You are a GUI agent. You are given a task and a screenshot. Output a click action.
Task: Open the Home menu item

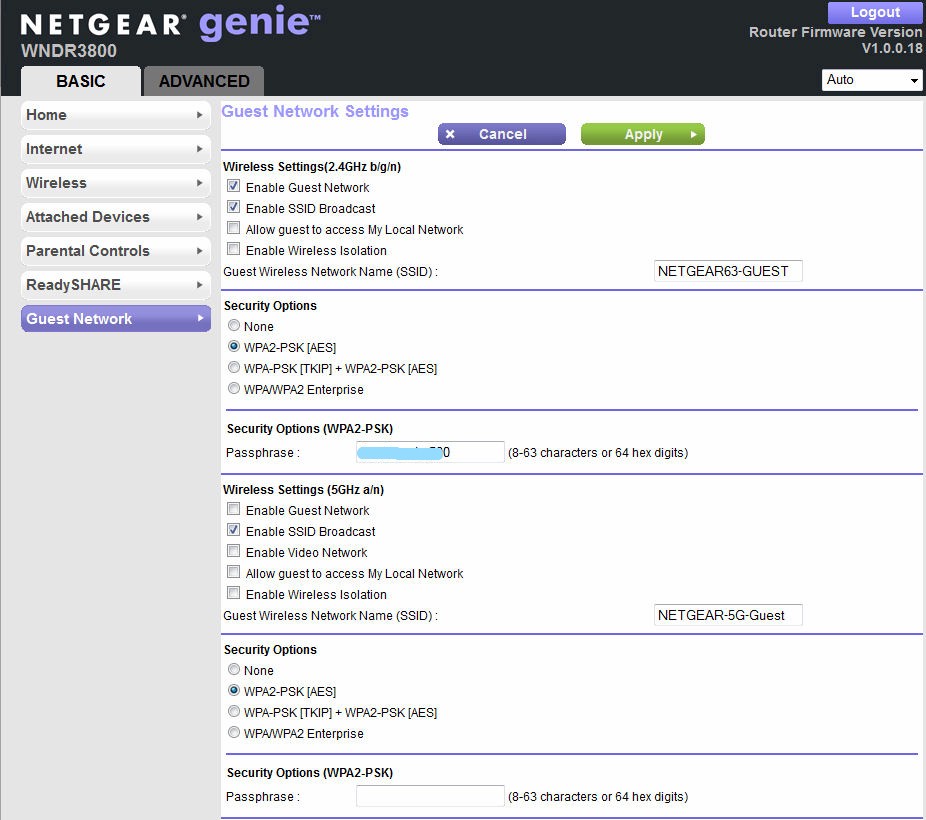click(116, 115)
